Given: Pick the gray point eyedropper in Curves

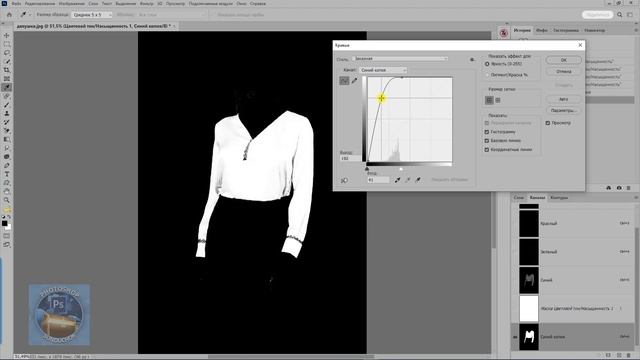Looking at the screenshot, I should pos(407,180).
